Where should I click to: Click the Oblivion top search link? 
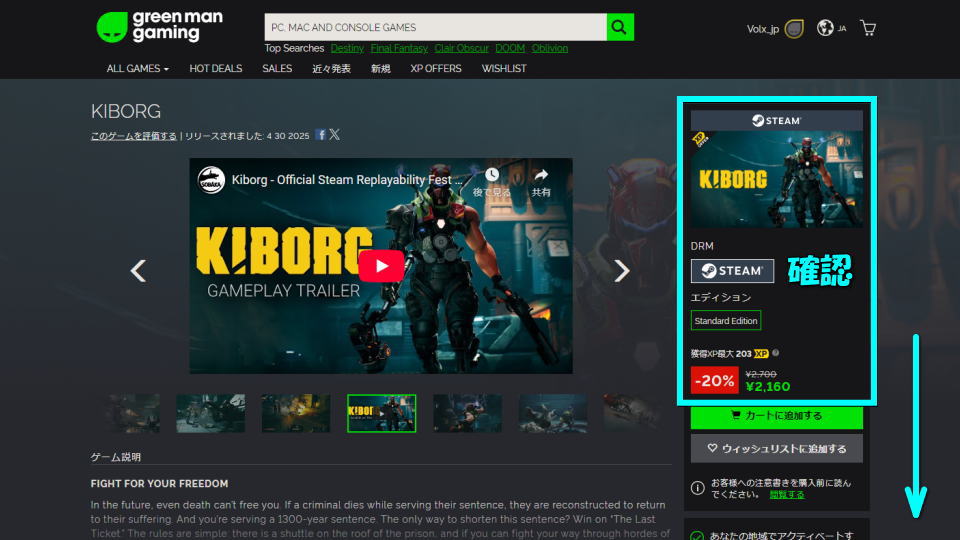click(x=550, y=48)
